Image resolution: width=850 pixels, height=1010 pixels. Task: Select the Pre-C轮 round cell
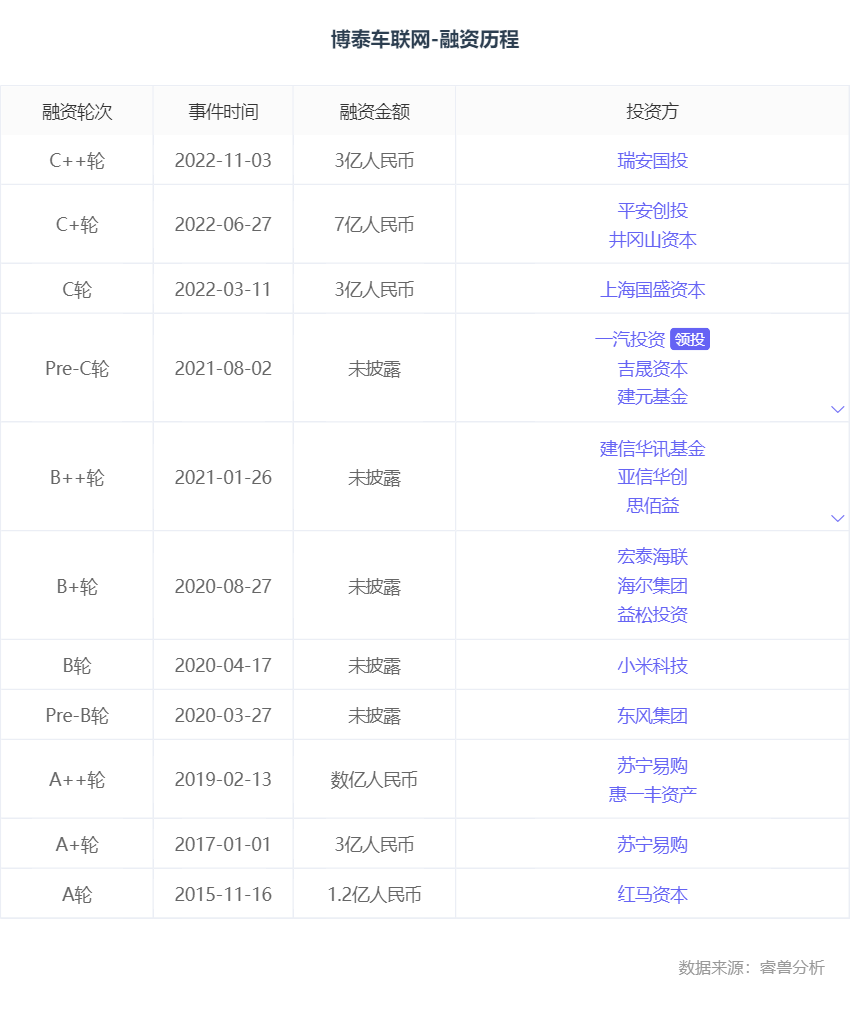tap(77, 368)
